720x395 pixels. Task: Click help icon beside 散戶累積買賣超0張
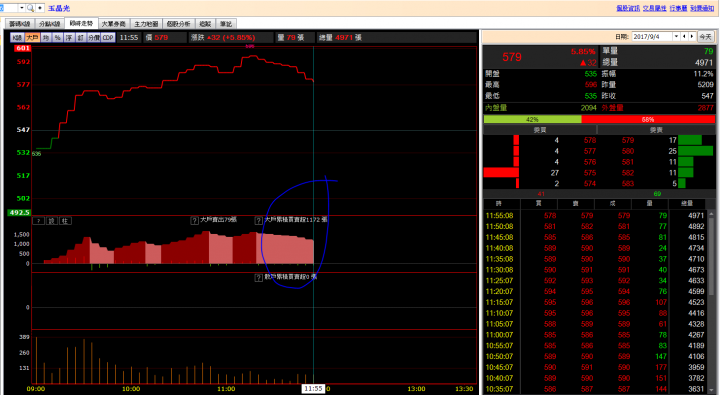[259, 277]
